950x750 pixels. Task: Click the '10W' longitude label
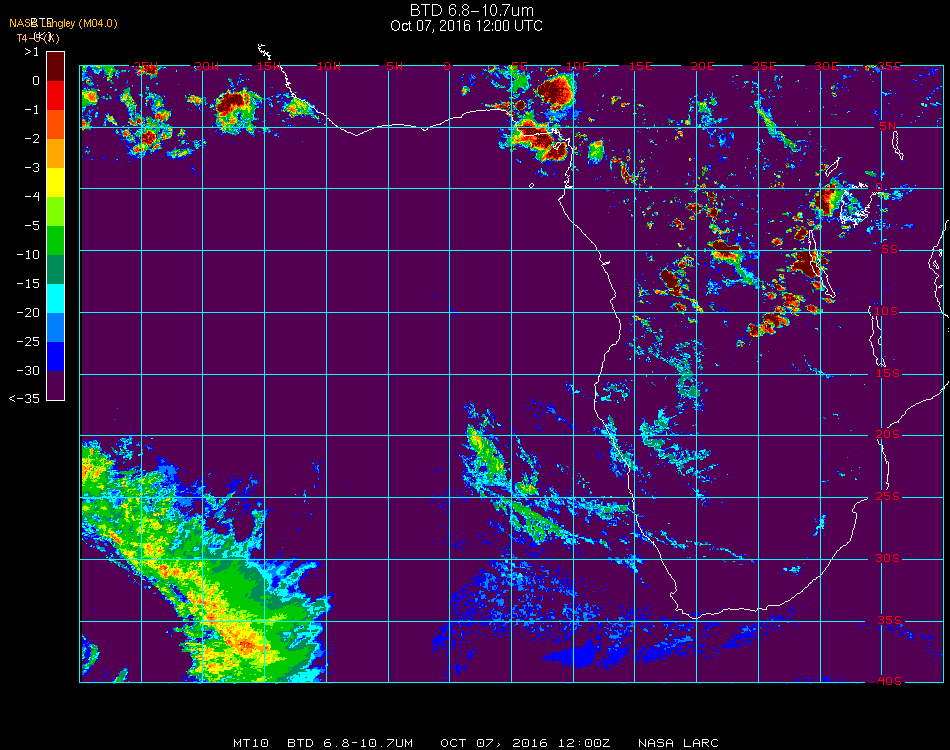[329, 66]
